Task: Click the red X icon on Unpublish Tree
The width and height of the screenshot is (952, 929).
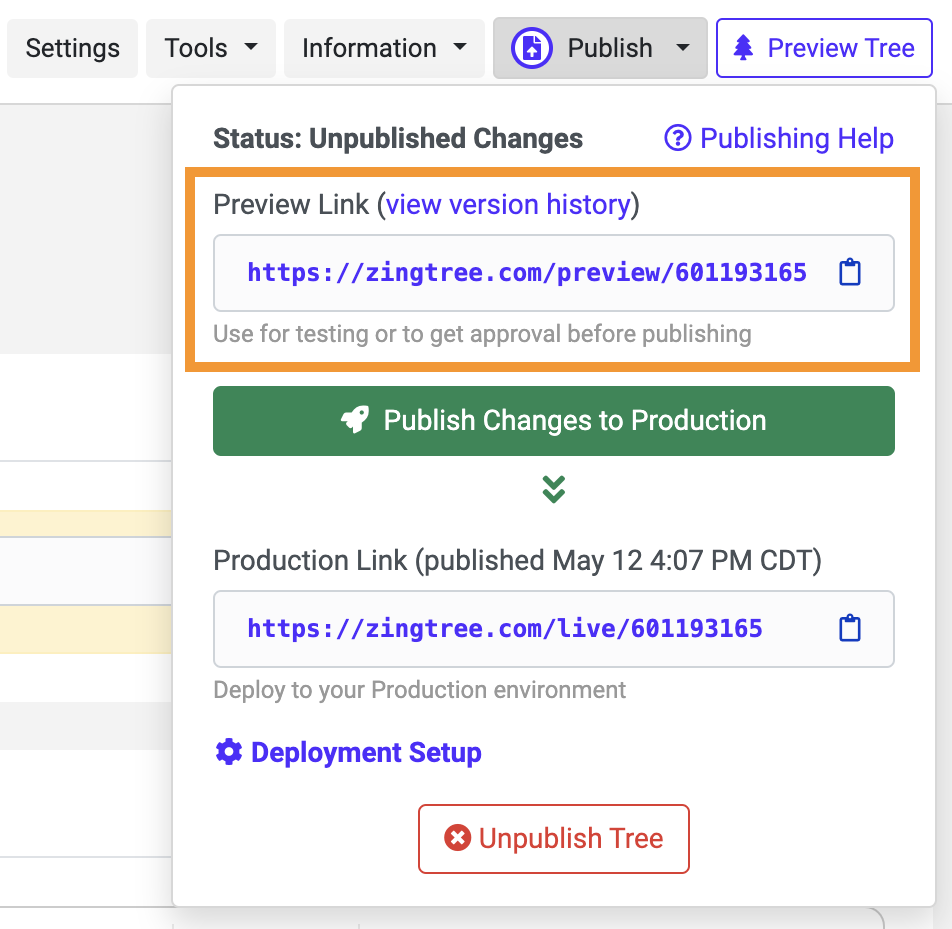Action: click(x=457, y=838)
